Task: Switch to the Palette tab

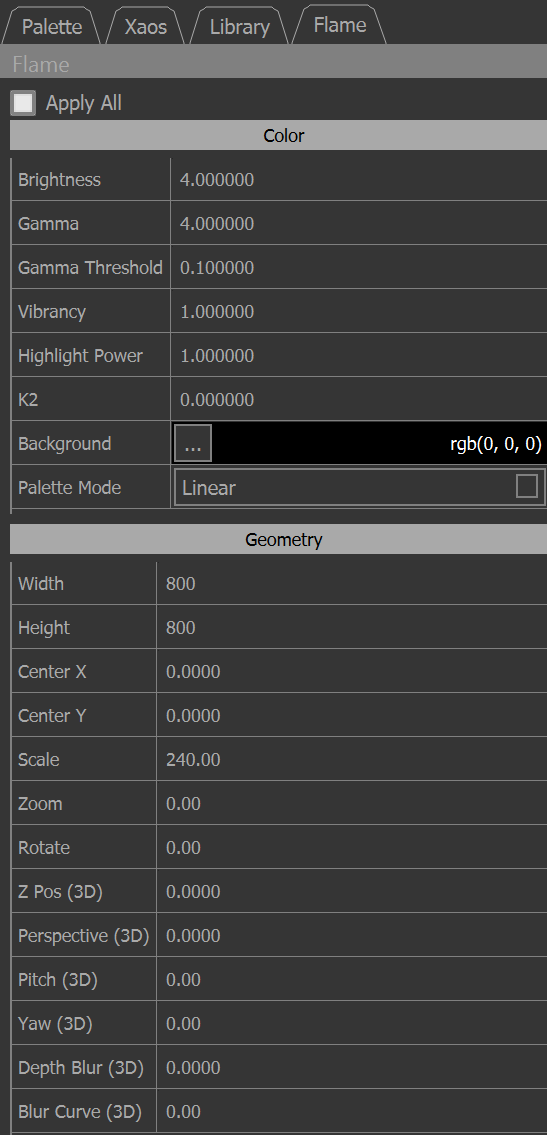Action: (51, 28)
